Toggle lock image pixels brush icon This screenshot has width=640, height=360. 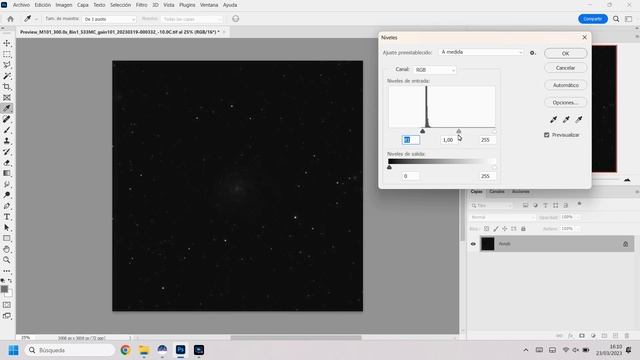click(496, 229)
